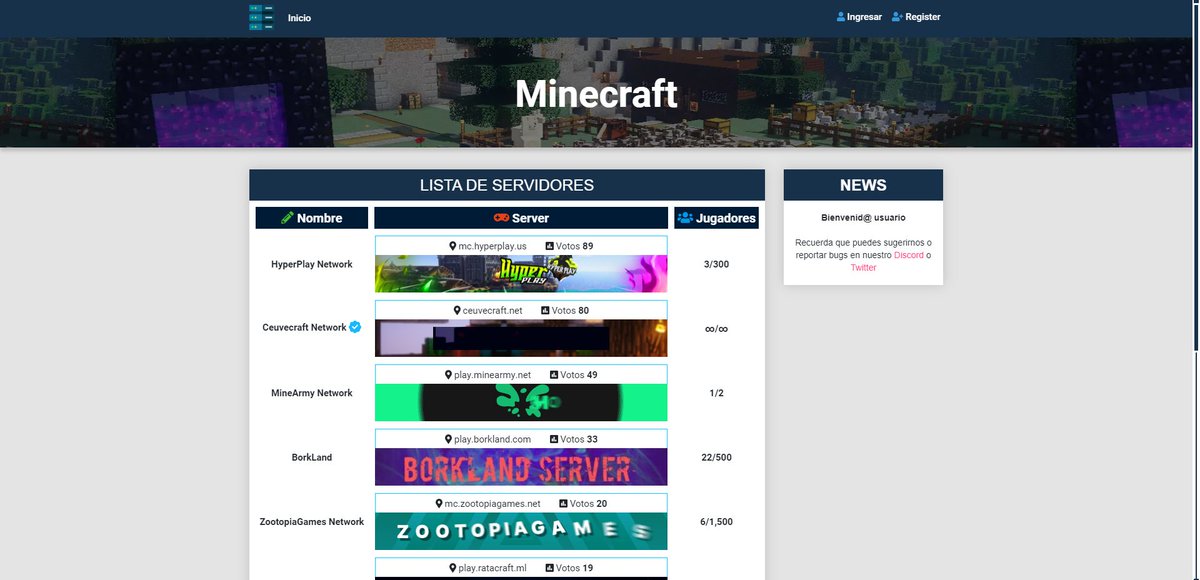This screenshot has width=1200, height=580.
Task: Click the location pin beside mc.zootopiagames.net
Action: click(439, 504)
